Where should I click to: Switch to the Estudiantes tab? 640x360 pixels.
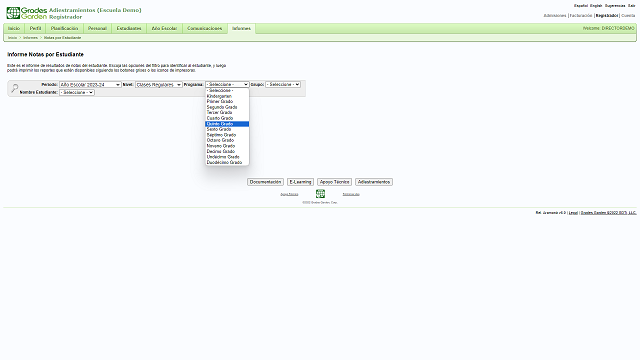[129, 29]
